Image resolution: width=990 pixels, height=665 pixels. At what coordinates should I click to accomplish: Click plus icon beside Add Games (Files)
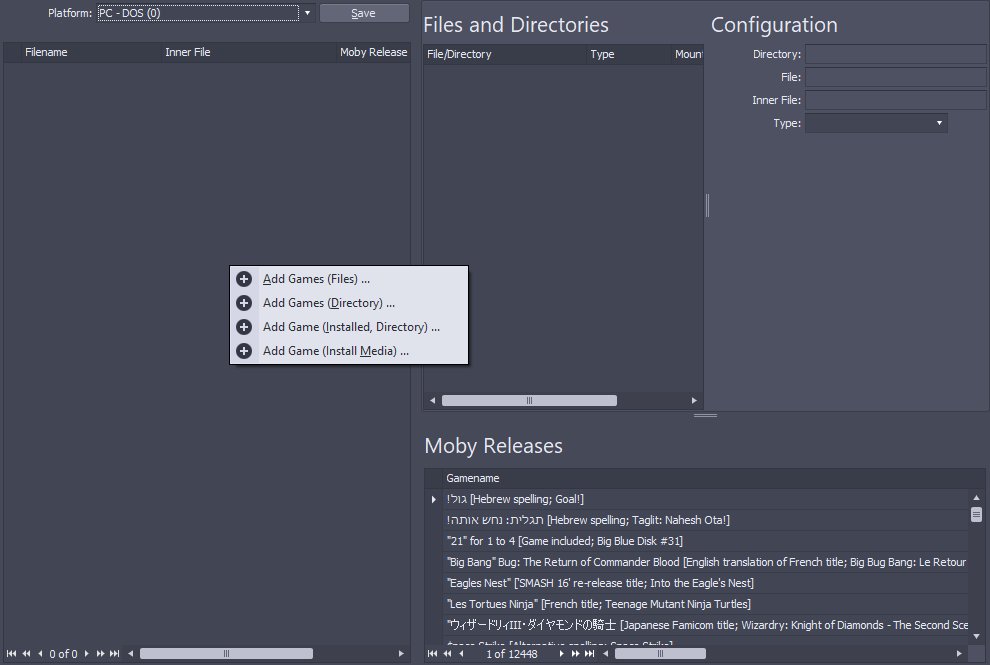244,279
